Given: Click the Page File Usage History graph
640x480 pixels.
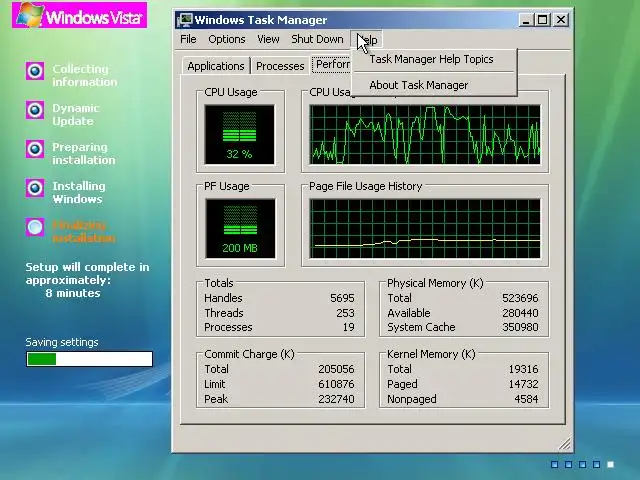Looking at the screenshot, I should [x=425, y=229].
